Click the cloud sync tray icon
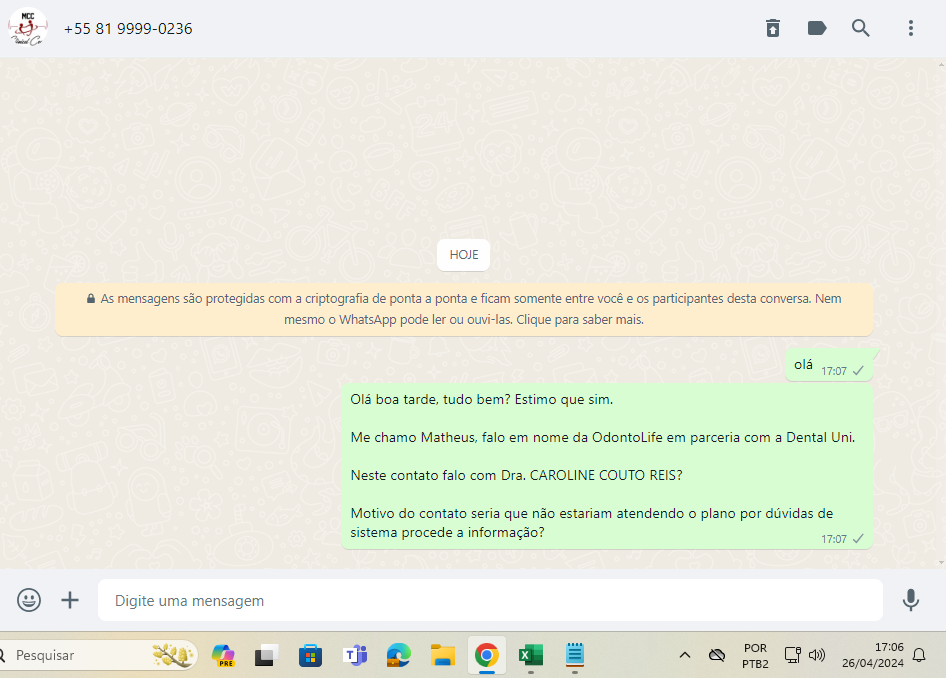Screen dimensions: 946x678 tap(717, 655)
